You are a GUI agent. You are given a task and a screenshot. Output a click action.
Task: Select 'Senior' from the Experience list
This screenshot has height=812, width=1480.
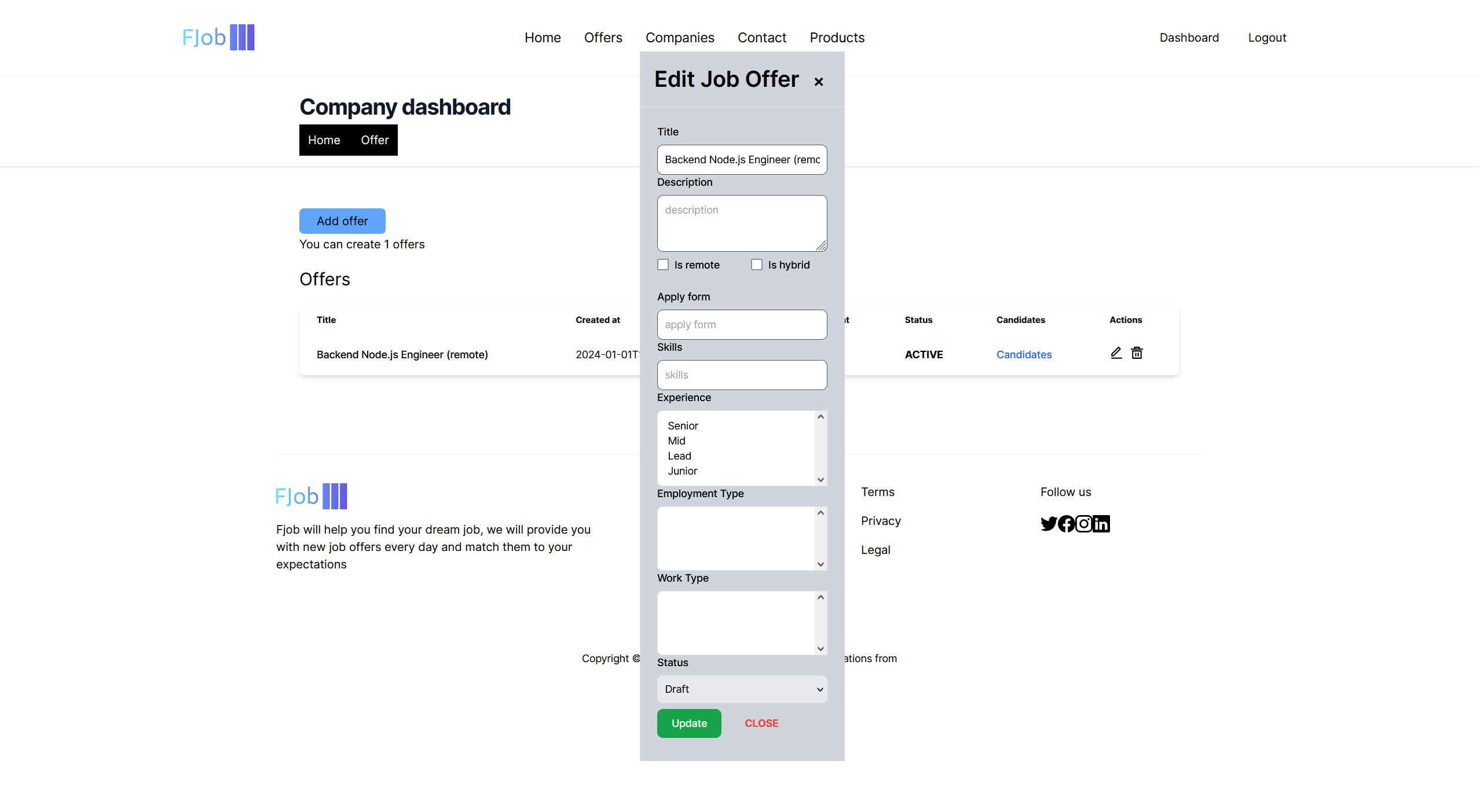(683, 426)
